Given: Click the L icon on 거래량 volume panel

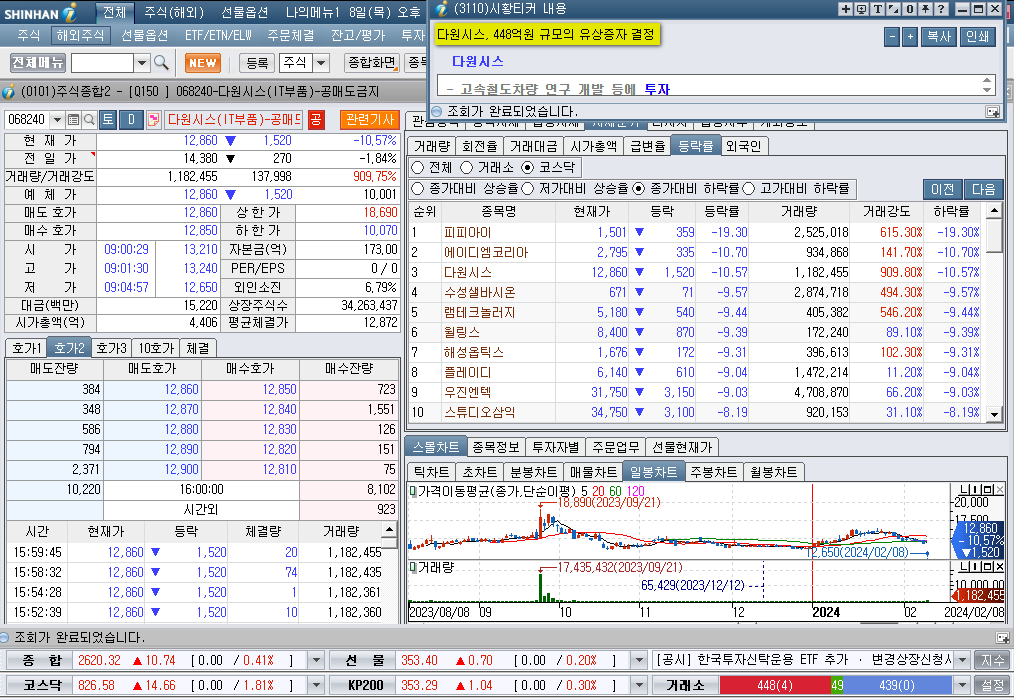Looking at the screenshot, I should pos(965,567).
